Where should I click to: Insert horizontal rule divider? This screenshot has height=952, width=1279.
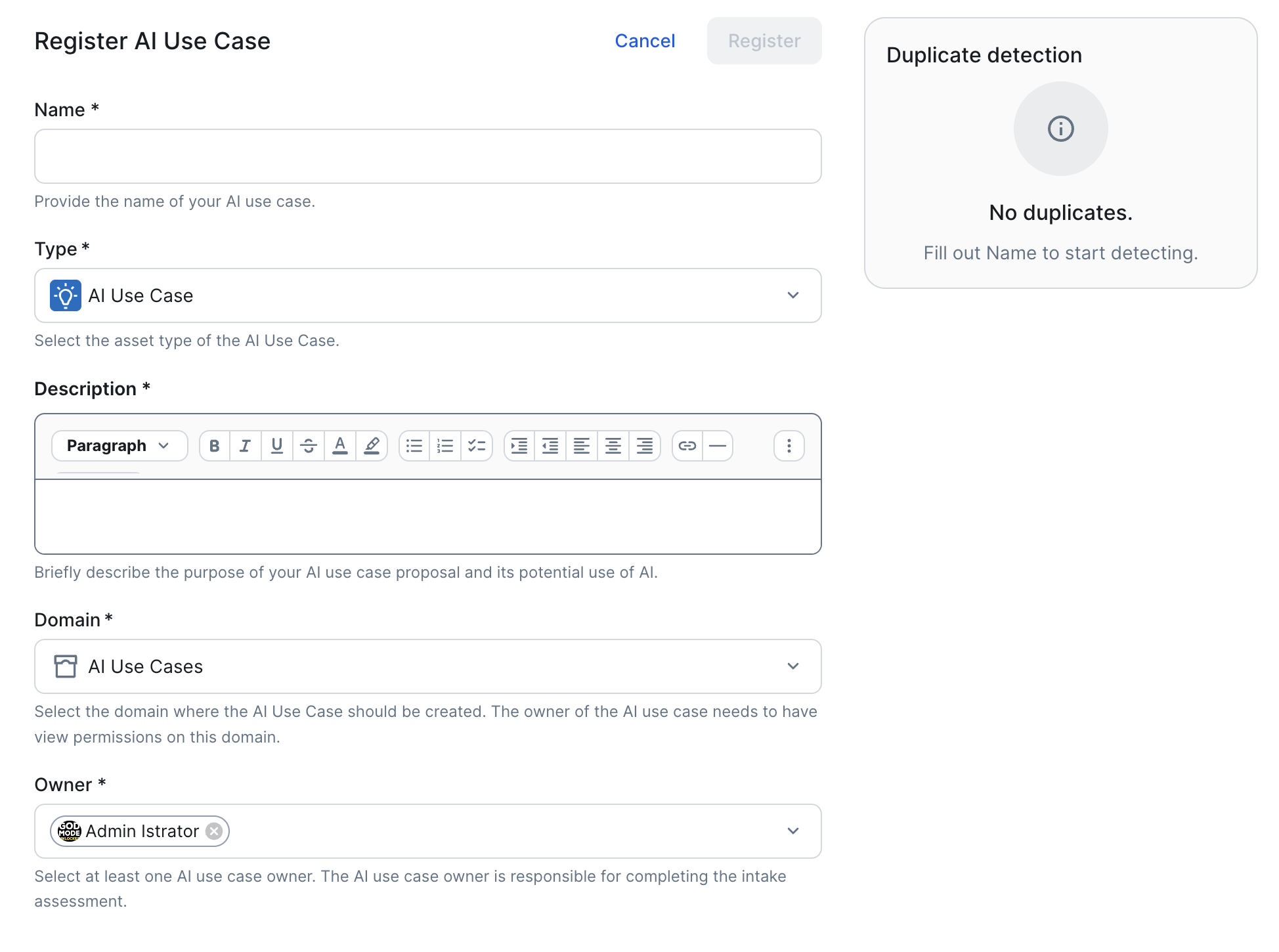pos(718,446)
